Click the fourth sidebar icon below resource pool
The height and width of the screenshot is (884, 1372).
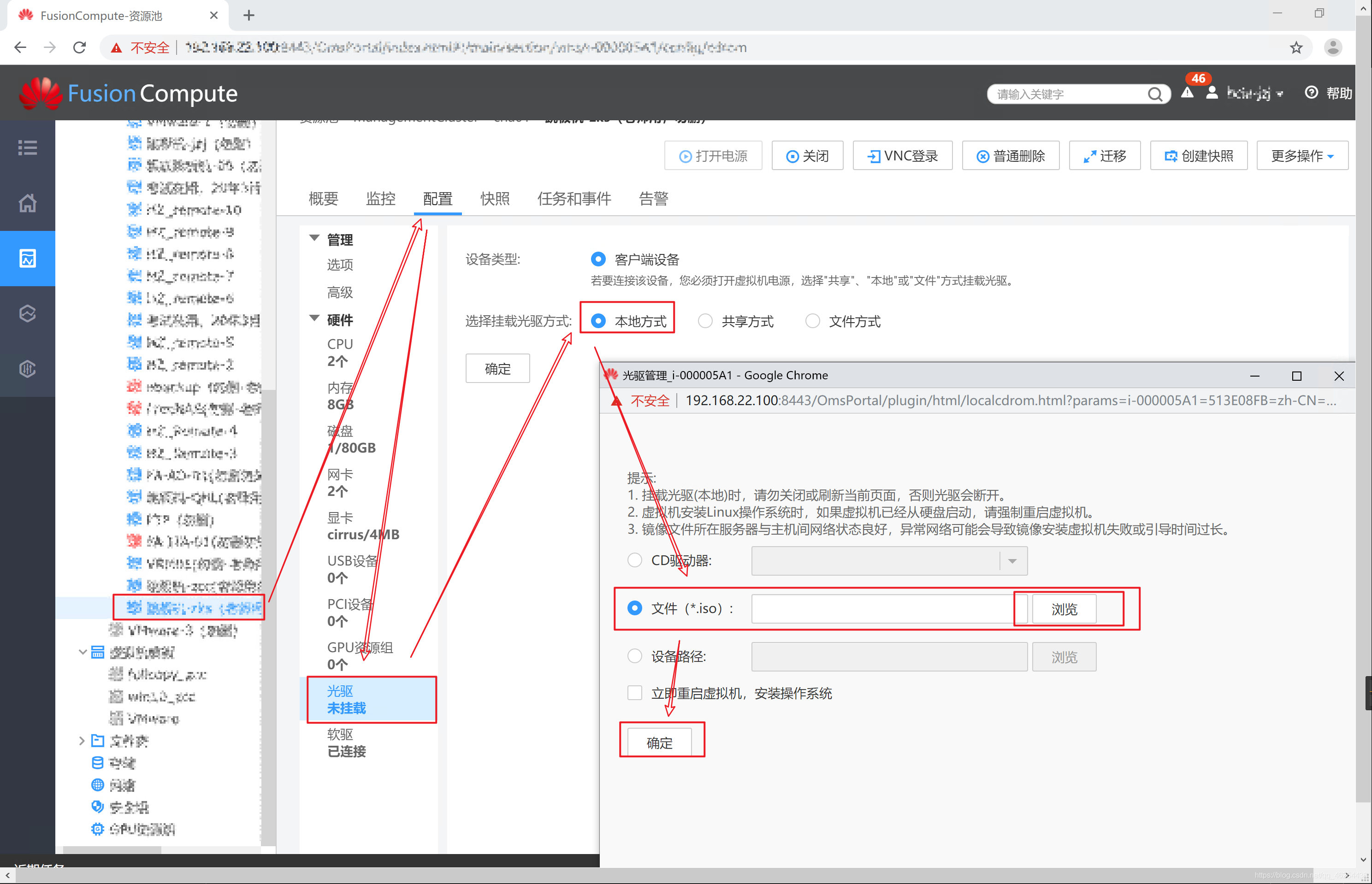click(28, 313)
